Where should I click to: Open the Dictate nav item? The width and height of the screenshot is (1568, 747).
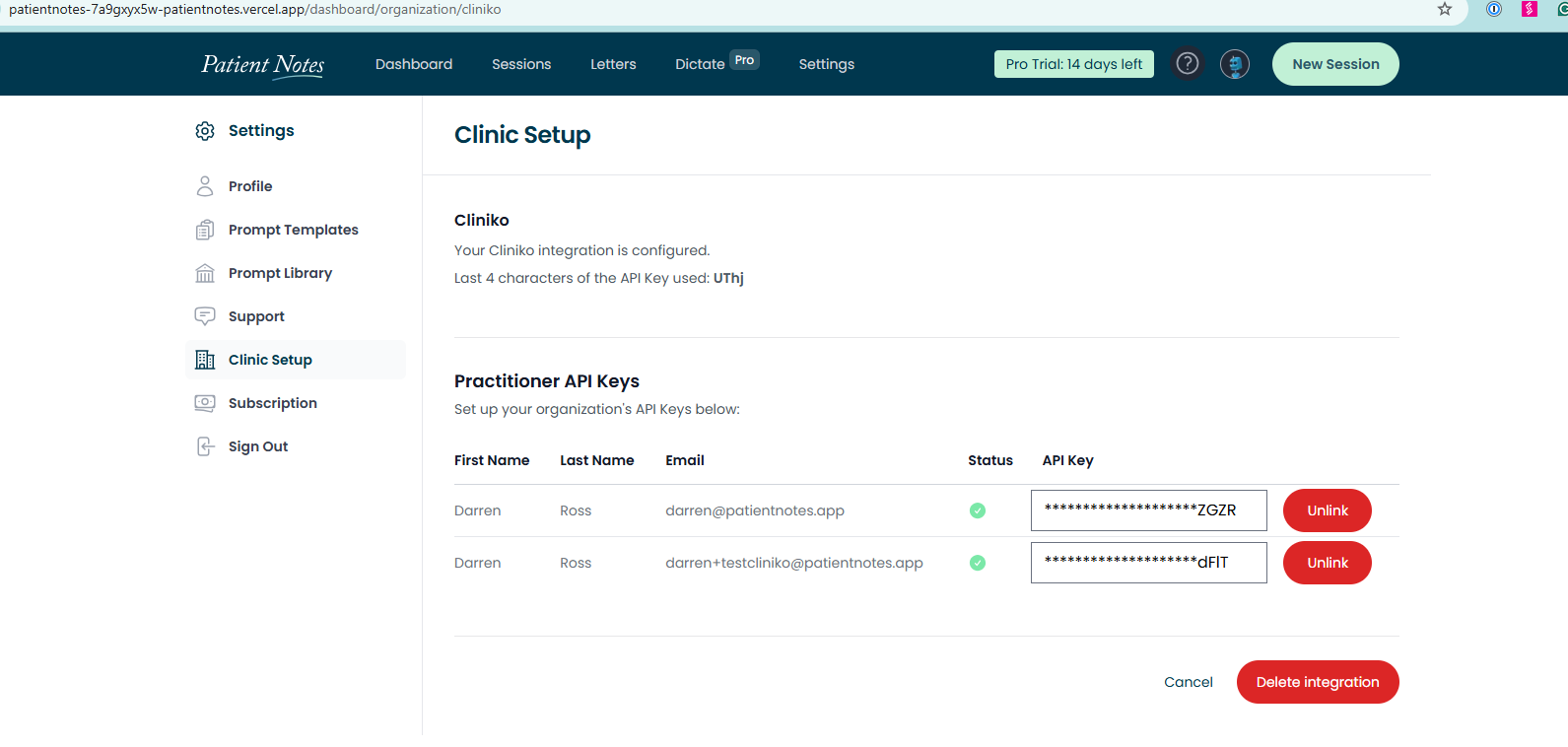700,64
